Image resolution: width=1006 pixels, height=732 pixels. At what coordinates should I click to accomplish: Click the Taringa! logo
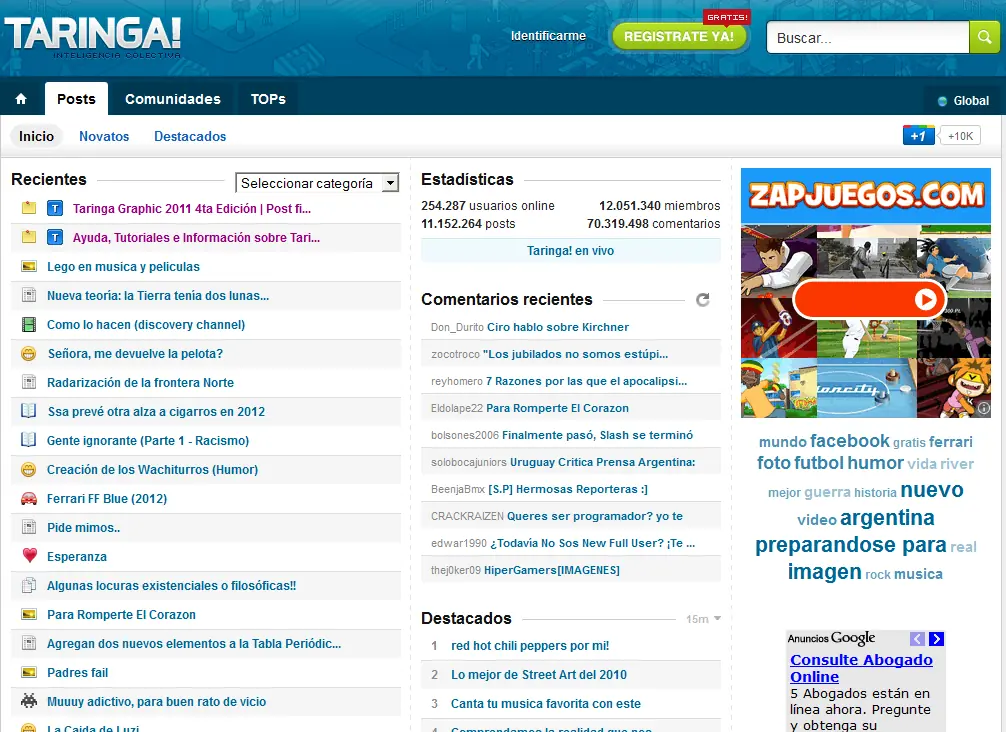point(93,37)
